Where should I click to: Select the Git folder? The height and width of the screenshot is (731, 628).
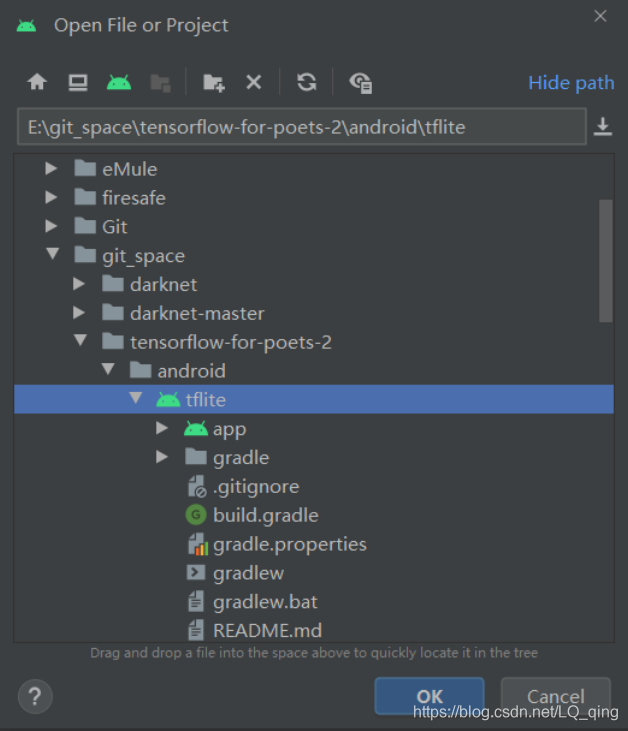tap(314, 227)
